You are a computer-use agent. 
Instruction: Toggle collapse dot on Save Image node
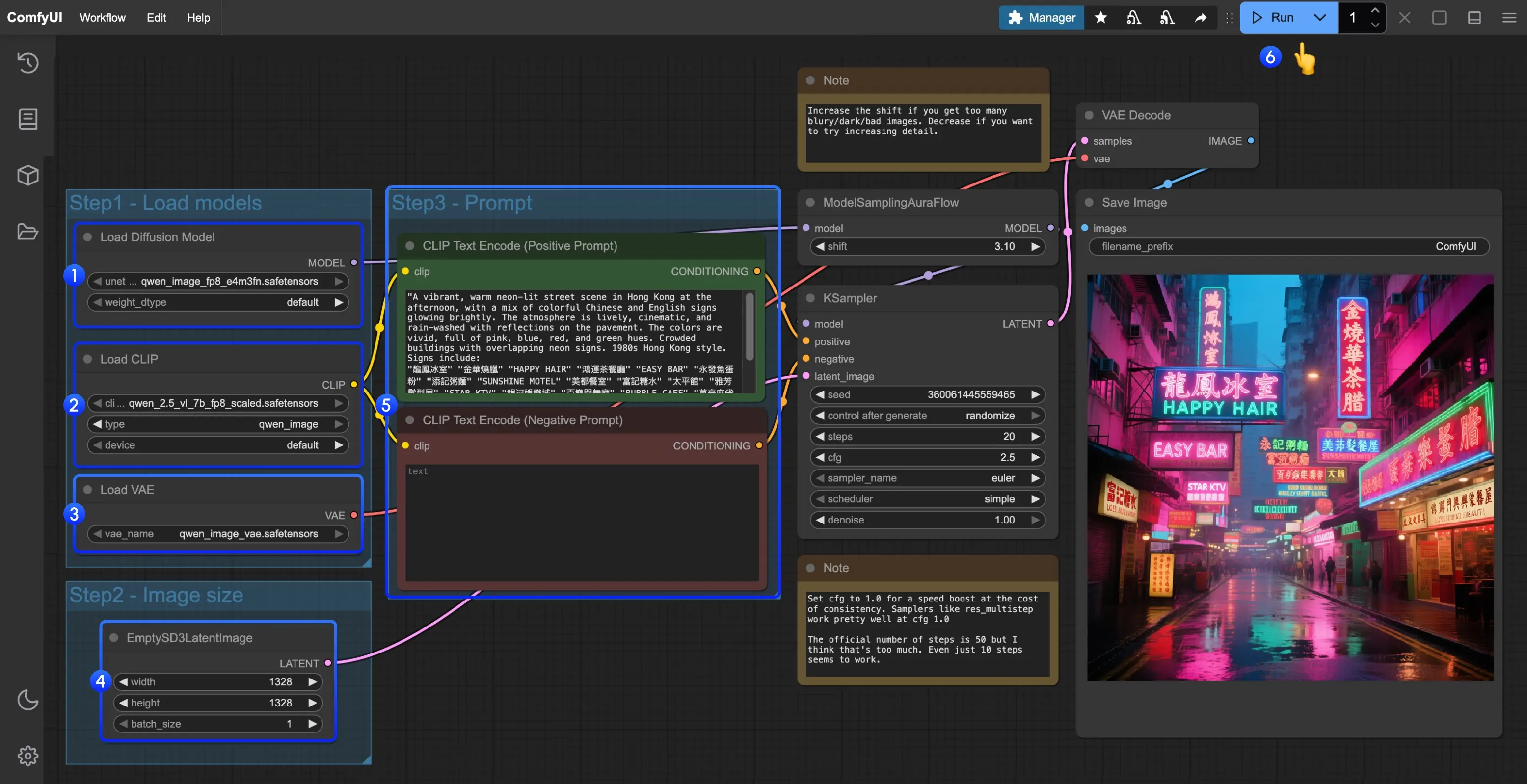coord(1089,203)
